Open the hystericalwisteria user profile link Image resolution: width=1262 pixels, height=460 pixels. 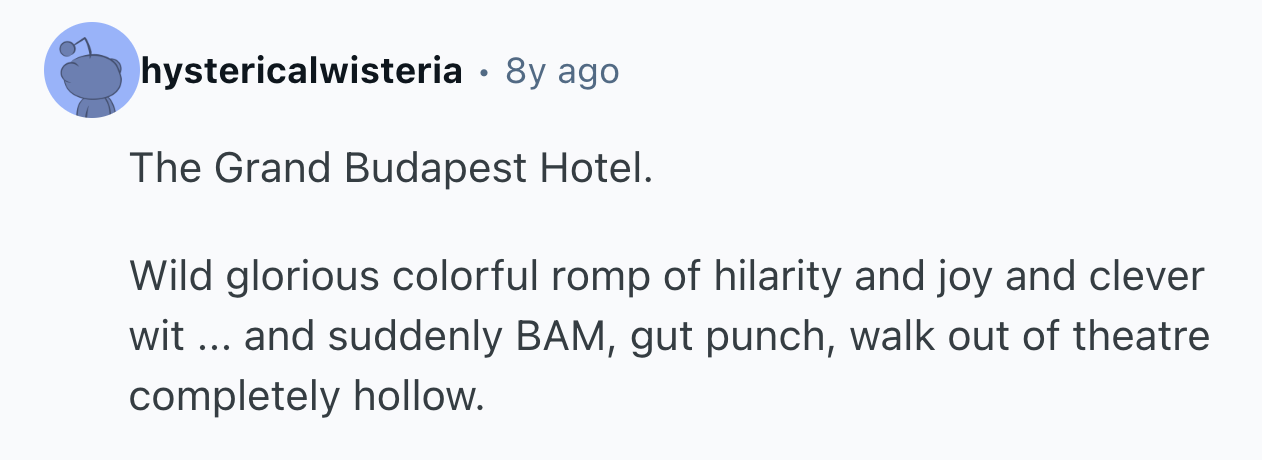click(x=301, y=71)
